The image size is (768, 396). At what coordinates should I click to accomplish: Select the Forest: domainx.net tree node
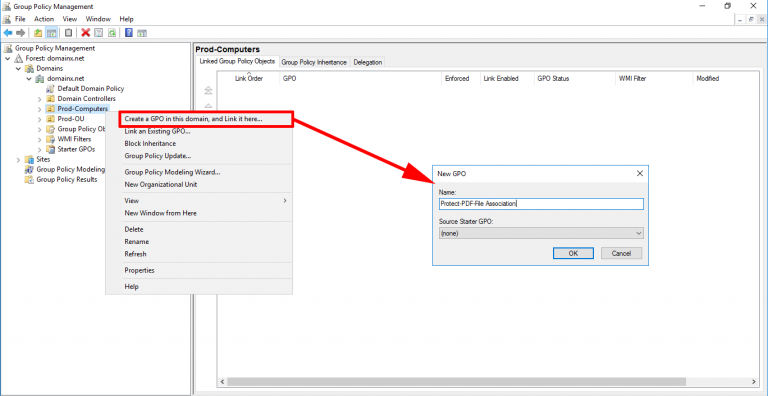[54, 58]
